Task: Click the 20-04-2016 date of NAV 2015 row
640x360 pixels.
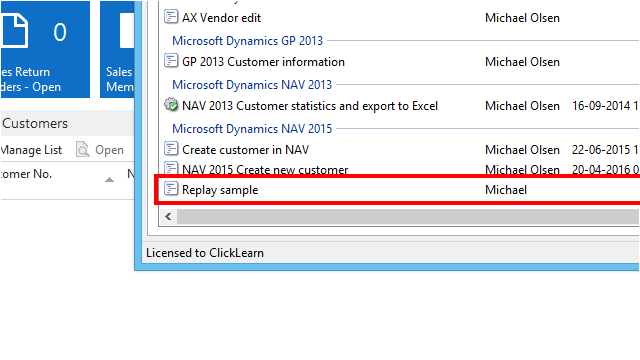Action: point(605,169)
